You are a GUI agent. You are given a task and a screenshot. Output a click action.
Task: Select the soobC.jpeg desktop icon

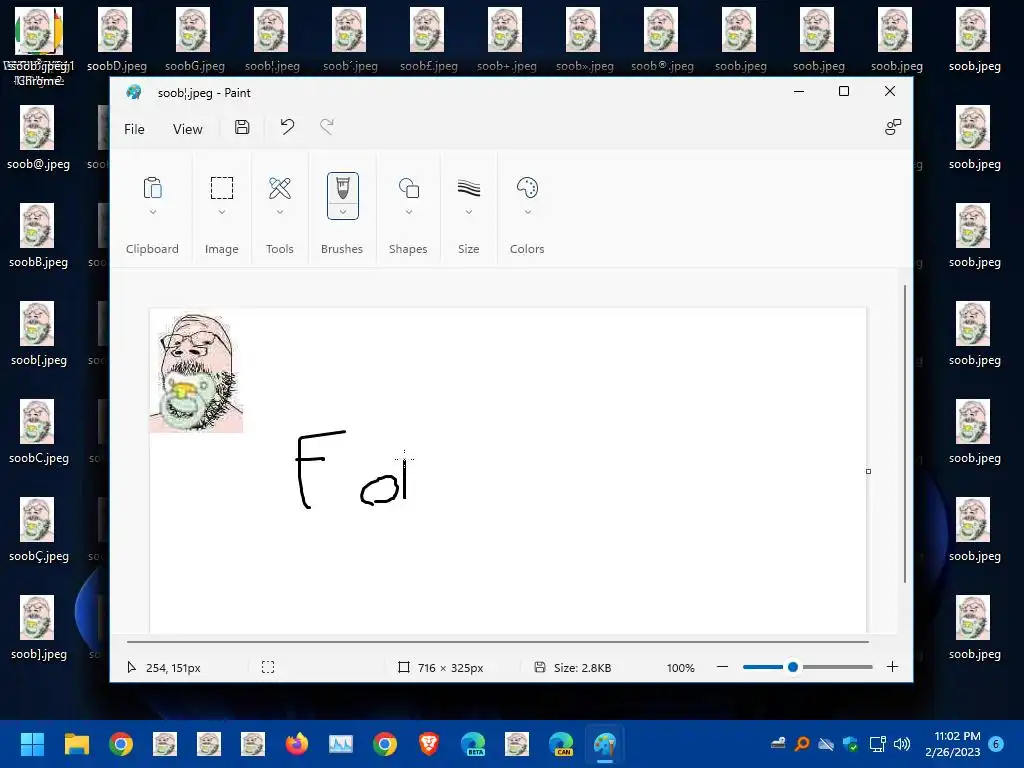pyautogui.click(x=38, y=431)
